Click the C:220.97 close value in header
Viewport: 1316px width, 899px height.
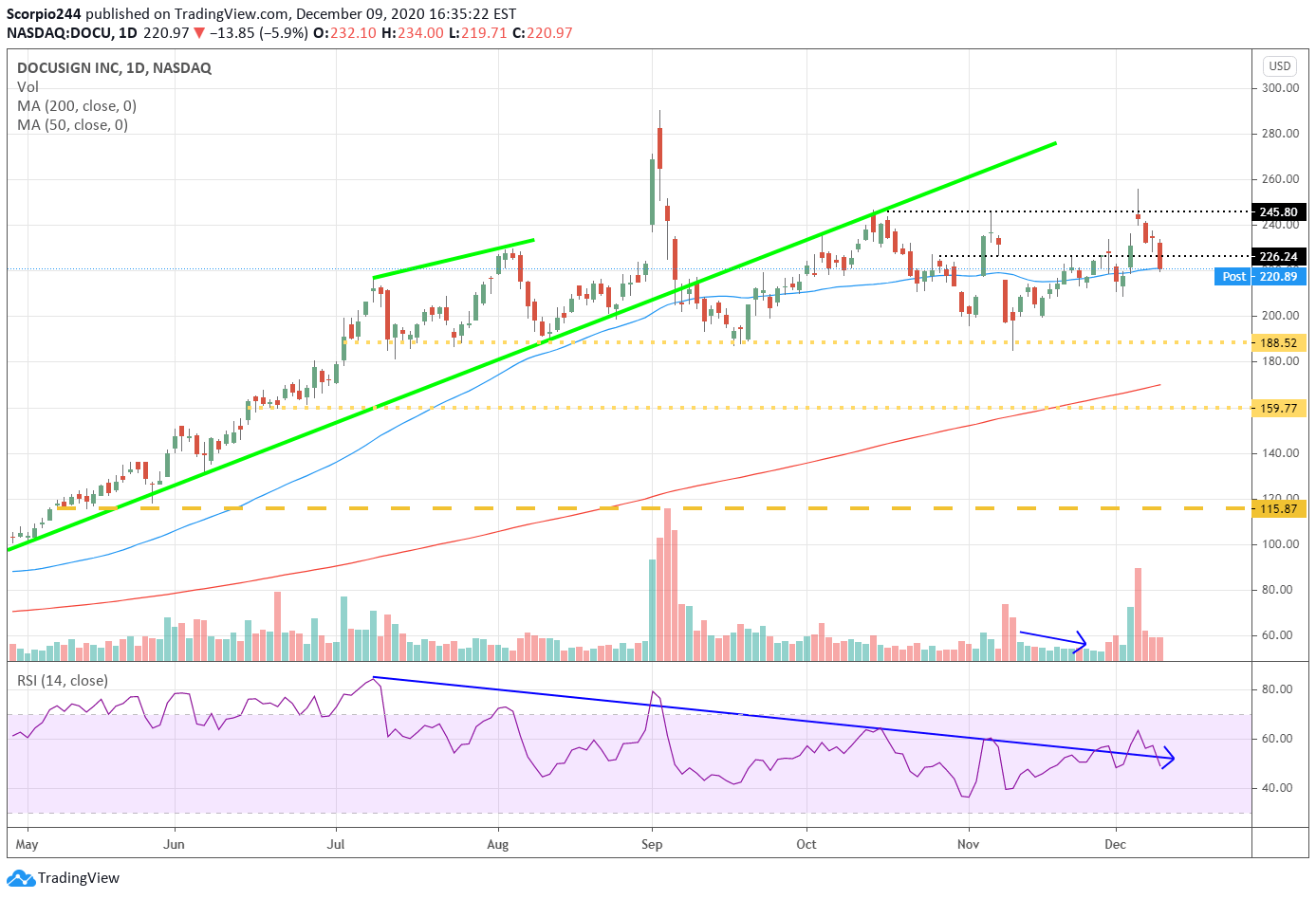542,32
